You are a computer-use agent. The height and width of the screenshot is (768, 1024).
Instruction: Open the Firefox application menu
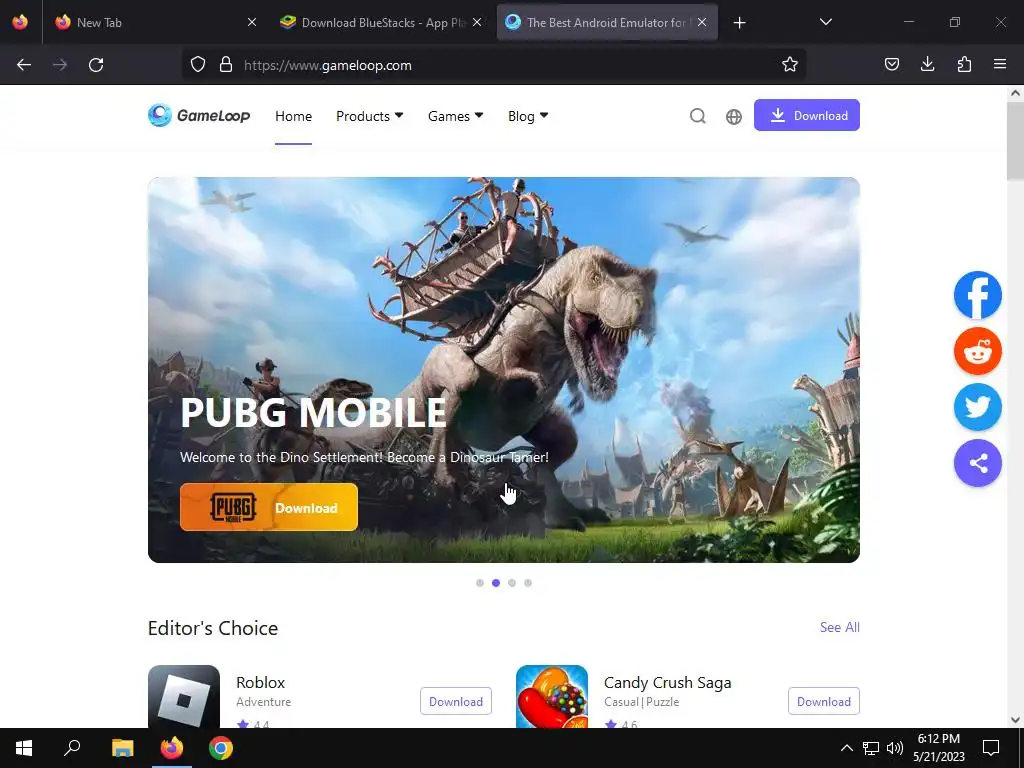[1000, 64]
